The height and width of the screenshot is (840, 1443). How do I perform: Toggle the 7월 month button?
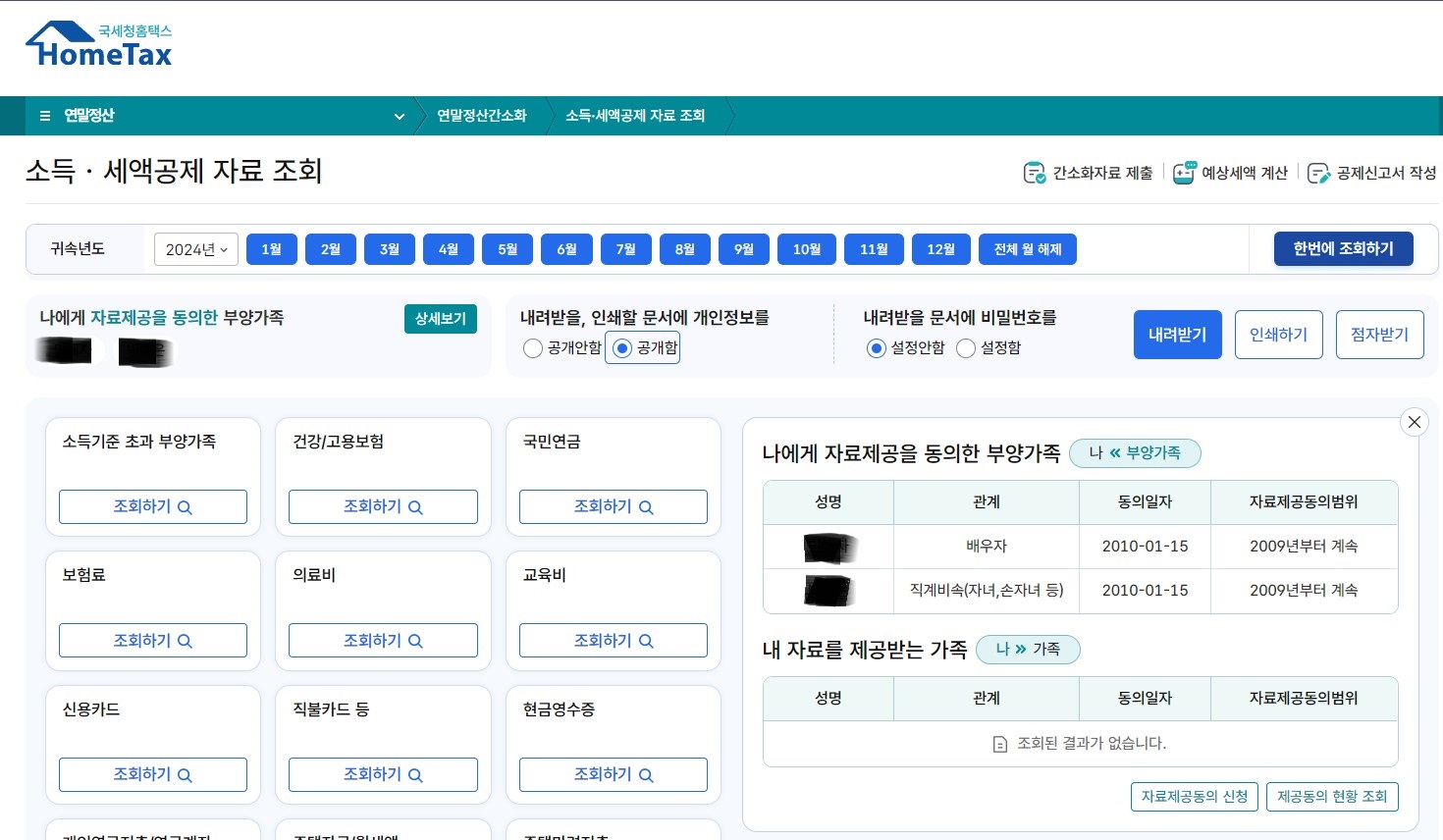click(626, 249)
